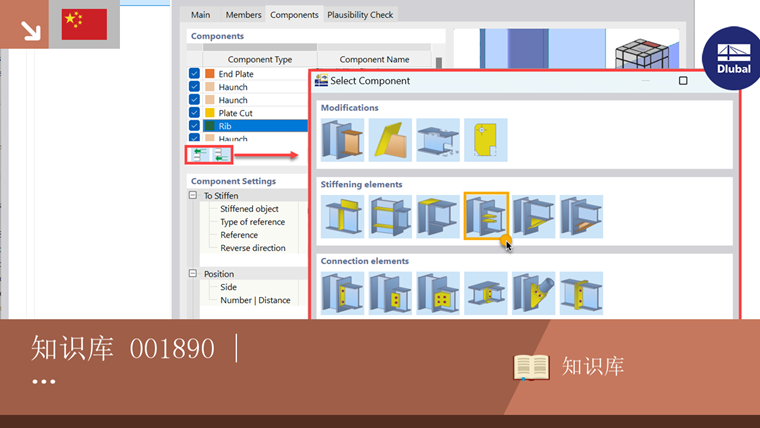Choose the first Stiffening elements icon with vertical stiffener
The width and height of the screenshot is (760, 428).
pos(342,217)
